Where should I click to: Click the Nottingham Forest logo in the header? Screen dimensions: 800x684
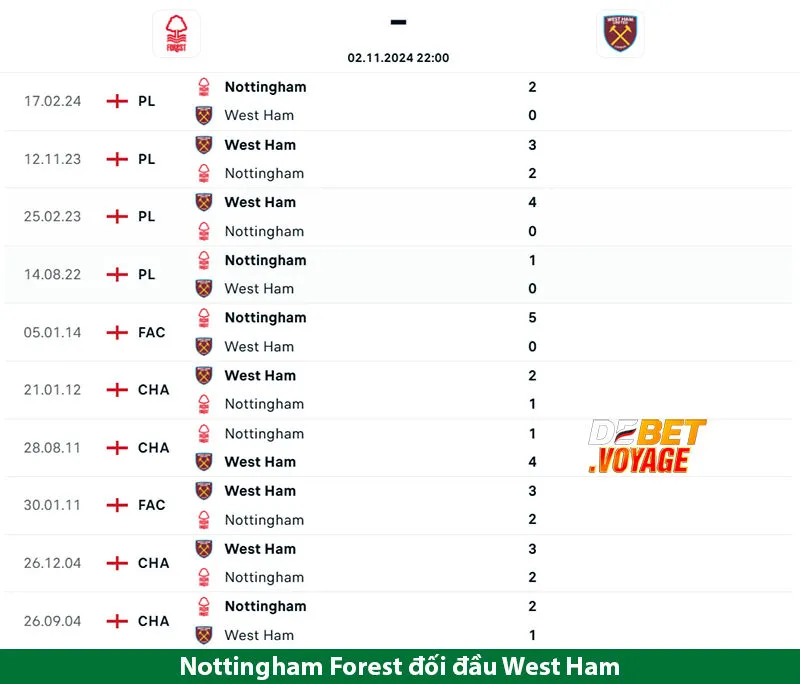click(x=176, y=34)
